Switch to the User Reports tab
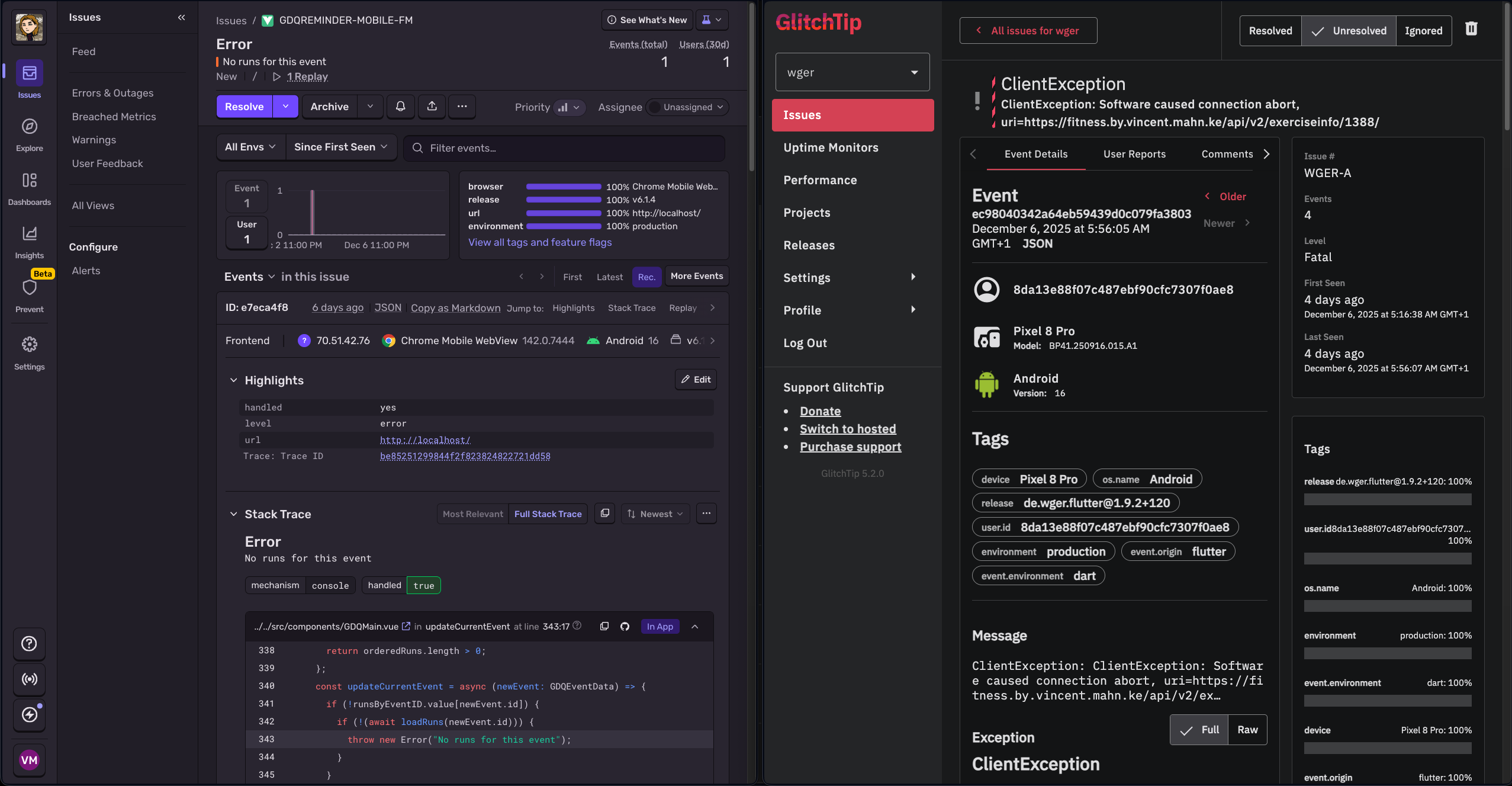Viewport: 1512px width, 786px height. [1134, 154]
